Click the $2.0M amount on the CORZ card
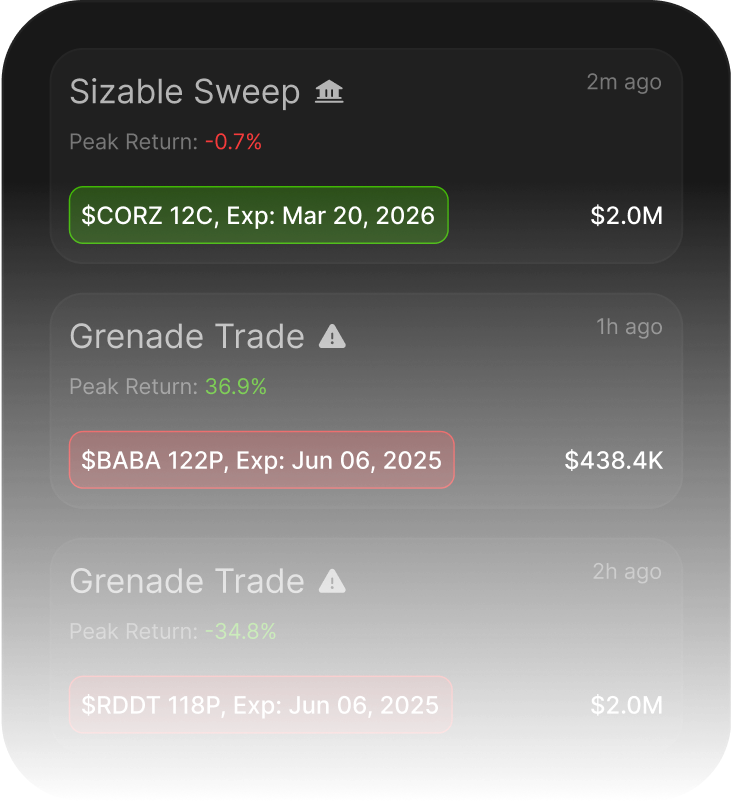The height and width of the screenshot is (802, 731). click(x=626, y=215)
